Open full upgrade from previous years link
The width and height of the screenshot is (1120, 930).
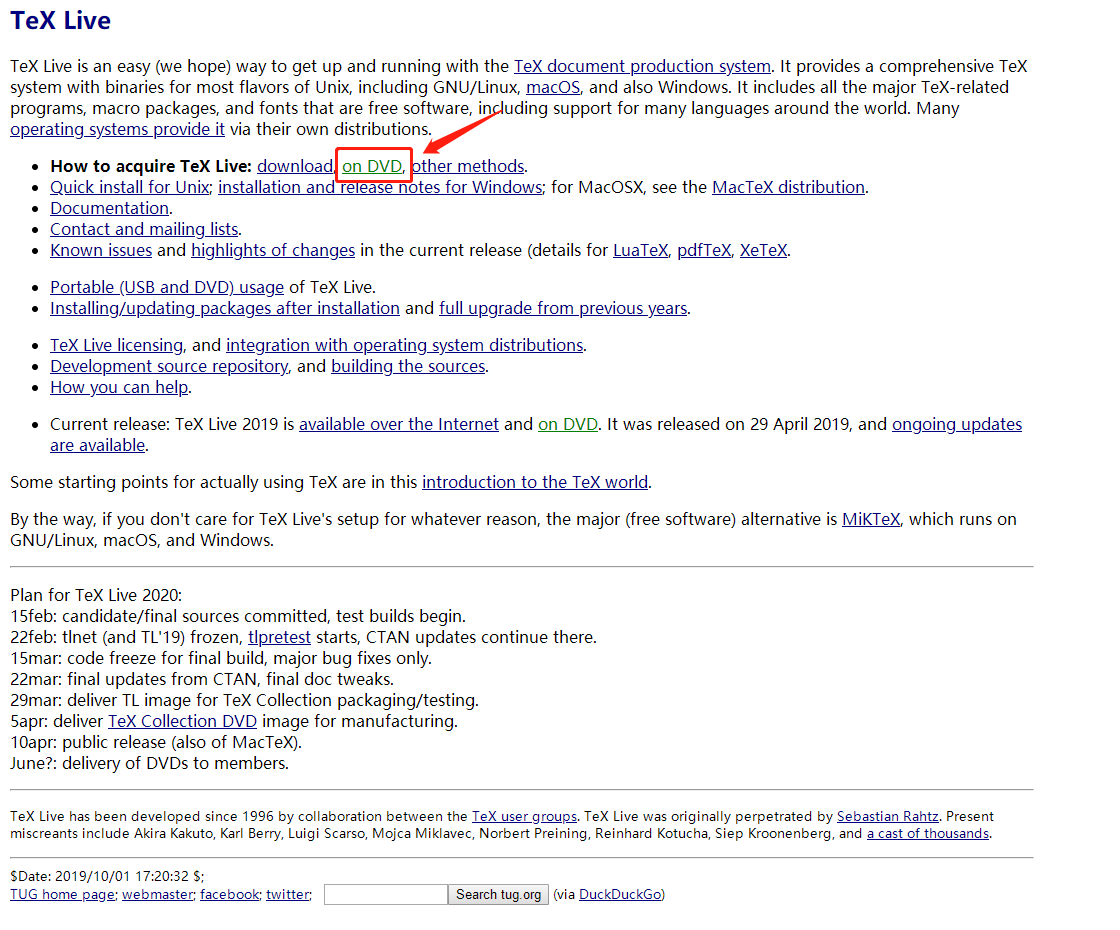click(x=564, y=309)
